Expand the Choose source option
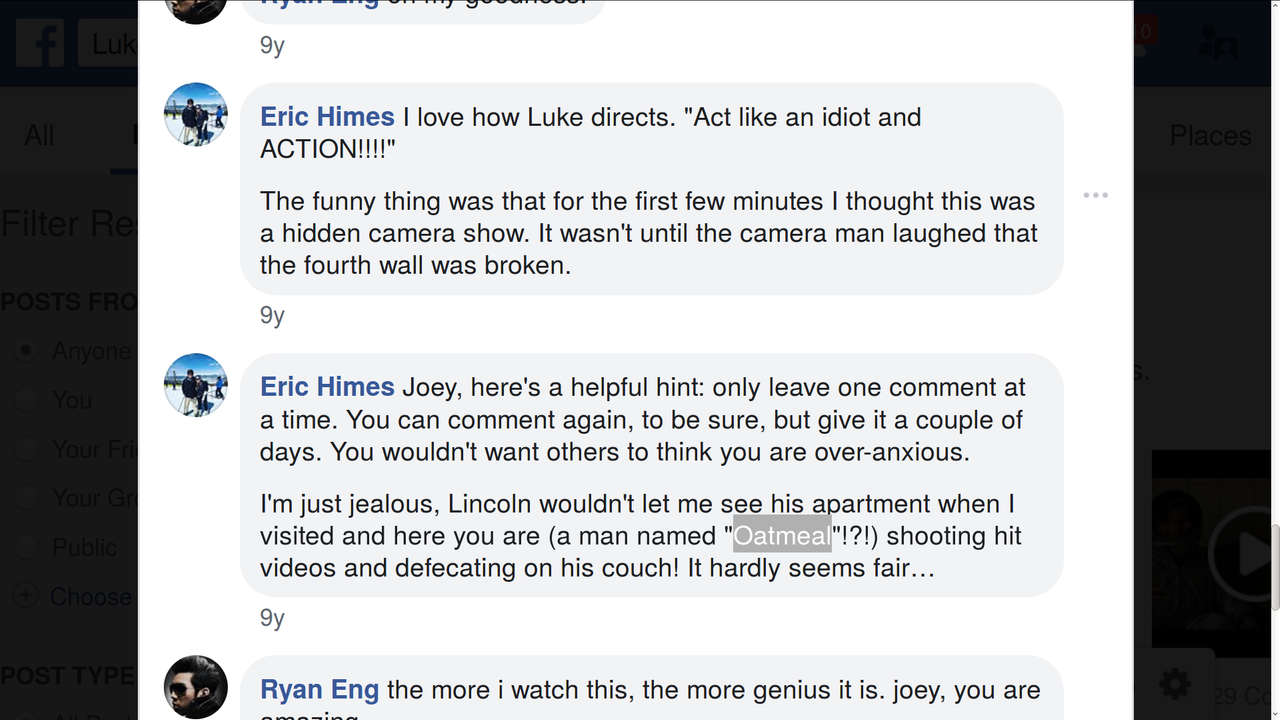 (27, 596)
